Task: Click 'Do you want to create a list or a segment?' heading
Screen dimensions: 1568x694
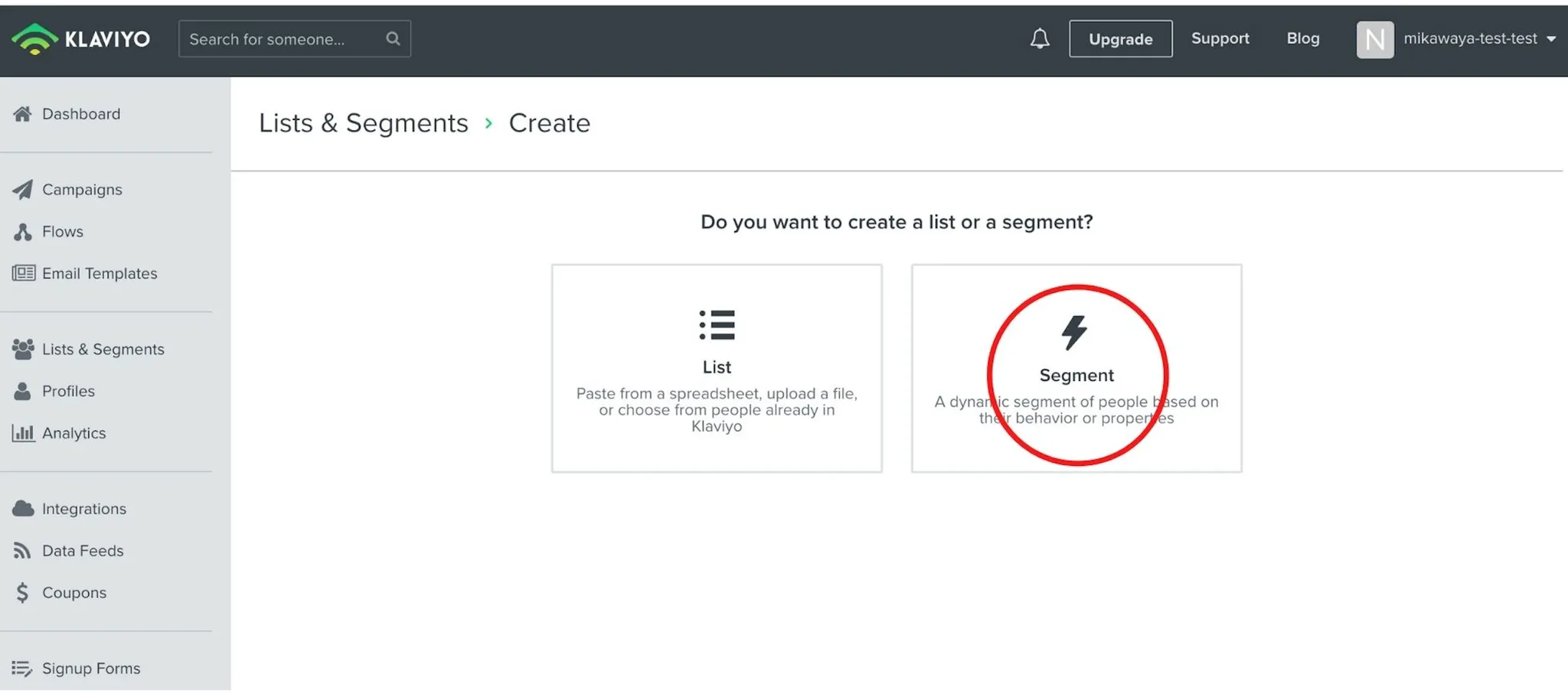Action: (x=897, y=222)
